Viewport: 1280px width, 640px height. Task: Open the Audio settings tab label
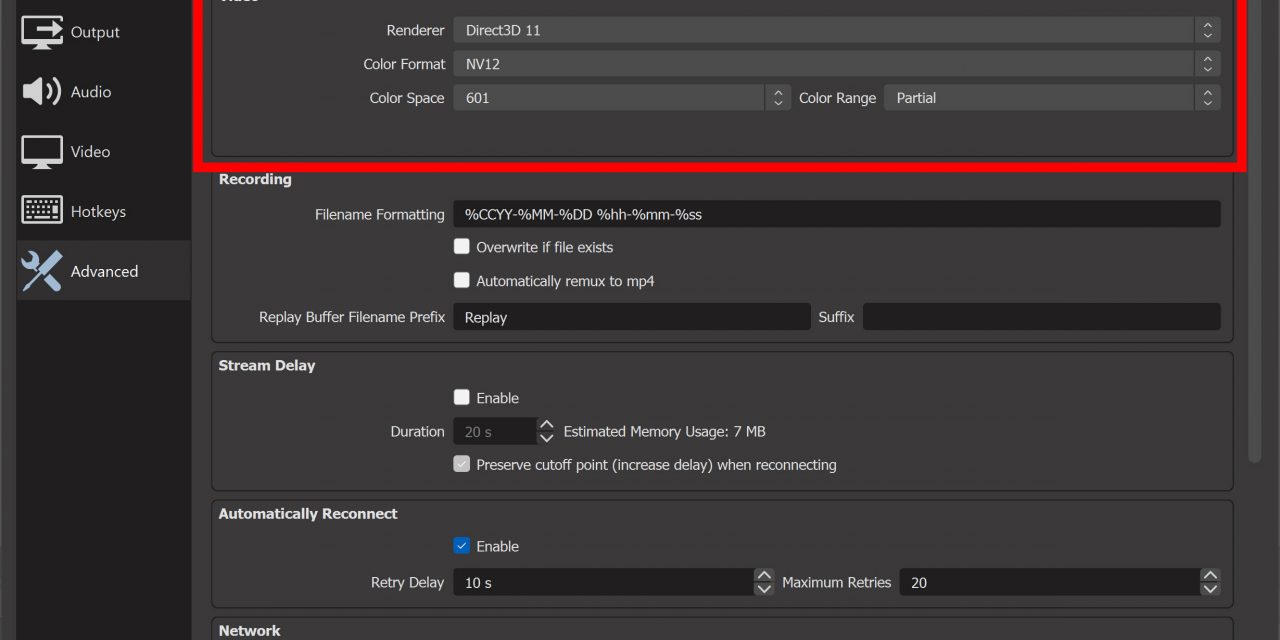coord(91,92)
